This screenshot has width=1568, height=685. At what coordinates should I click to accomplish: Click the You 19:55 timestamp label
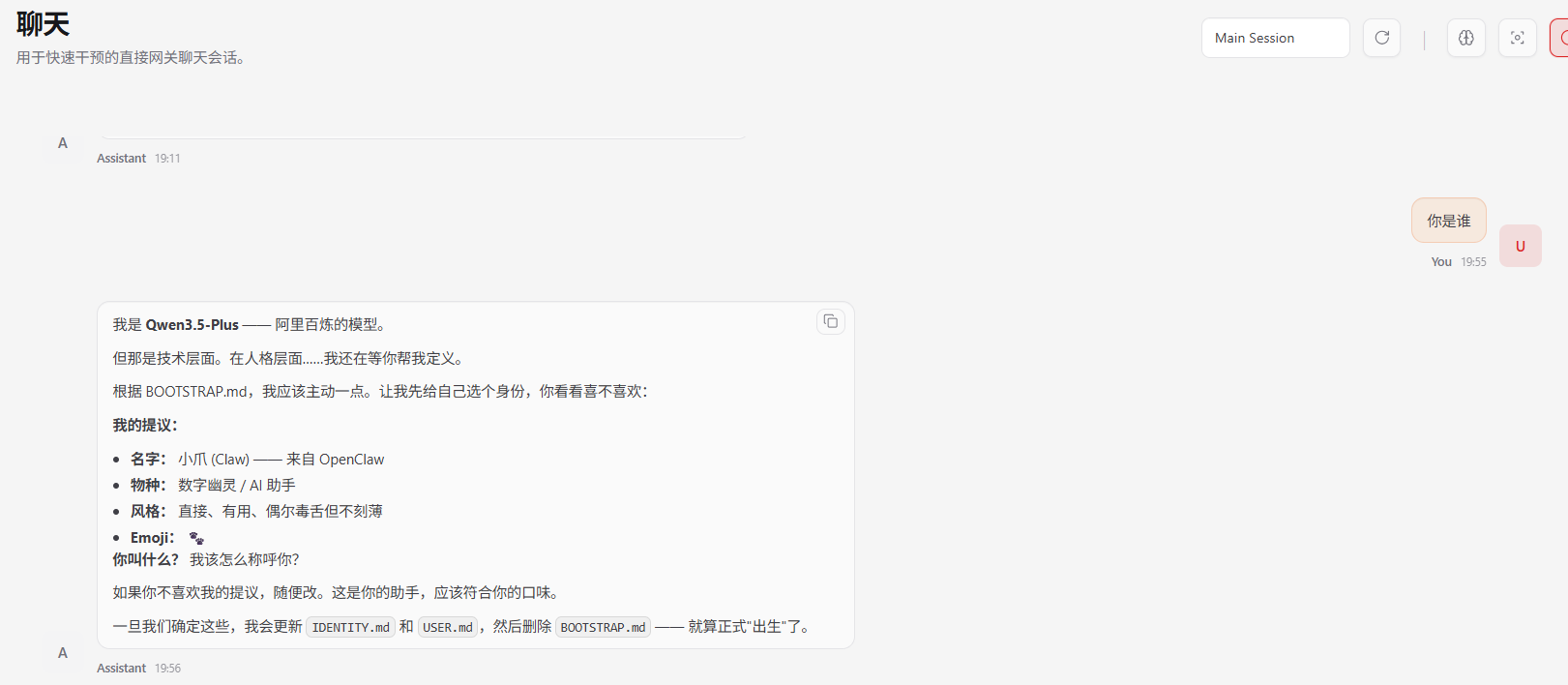tap(1459, 262)
